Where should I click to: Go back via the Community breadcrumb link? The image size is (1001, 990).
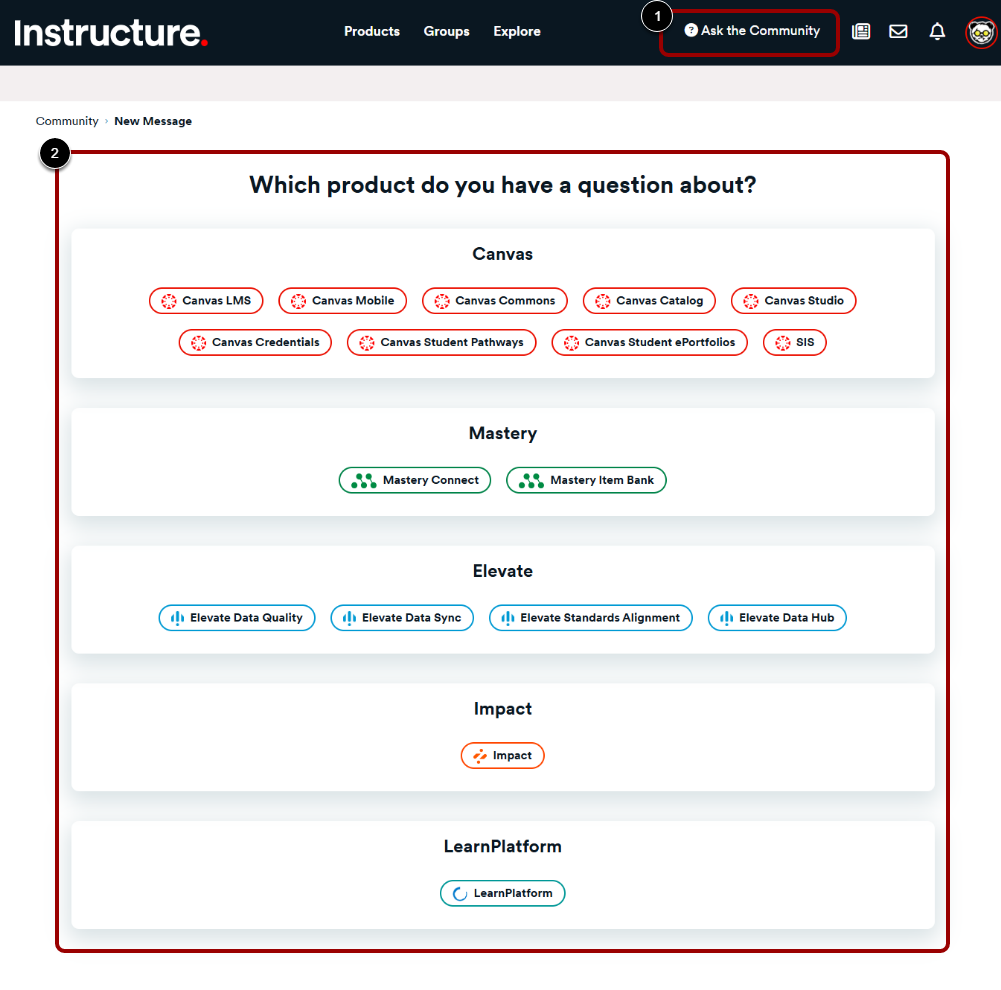click(67, 120)
